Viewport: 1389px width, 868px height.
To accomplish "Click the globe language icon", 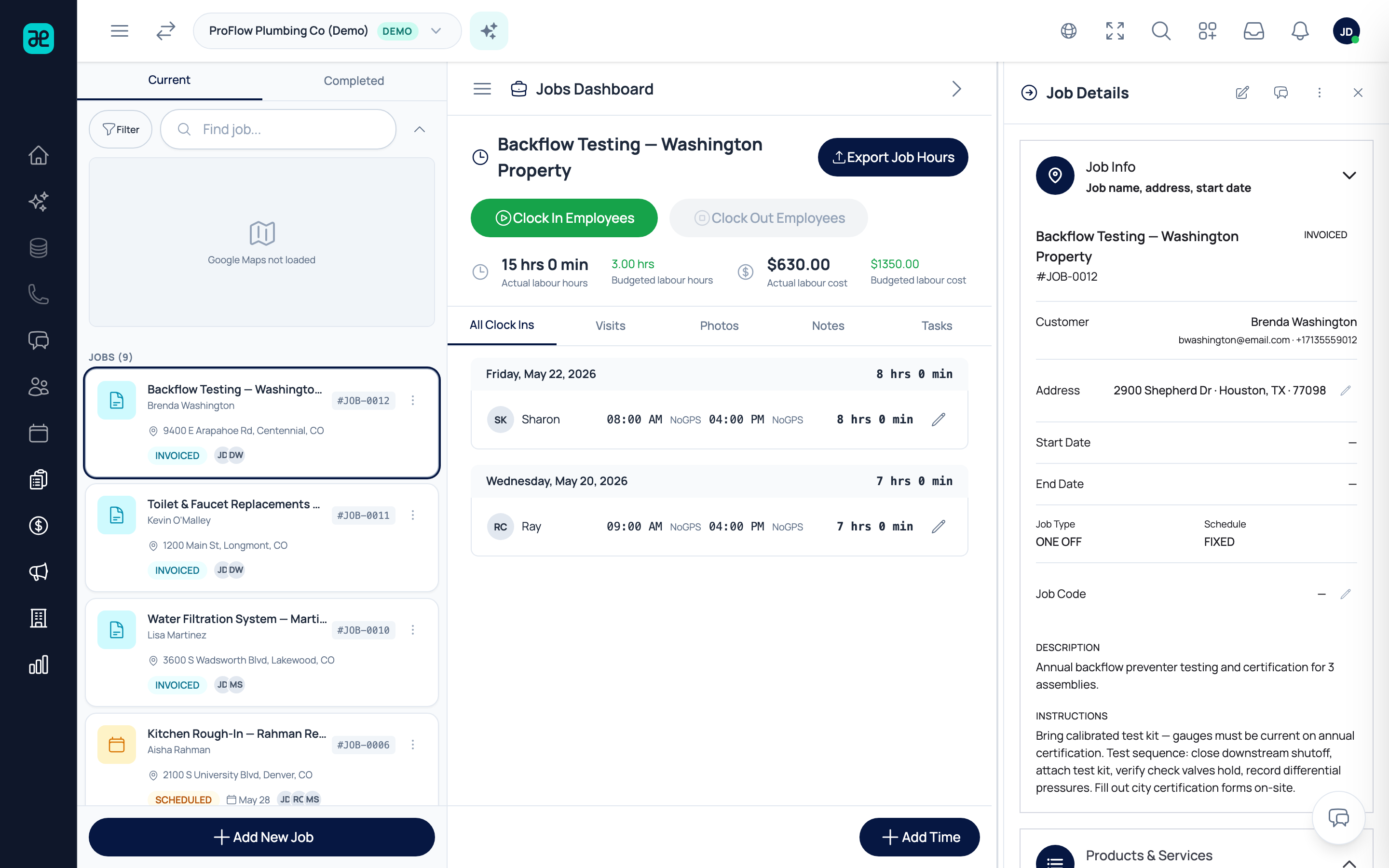I will point(1069,31).
